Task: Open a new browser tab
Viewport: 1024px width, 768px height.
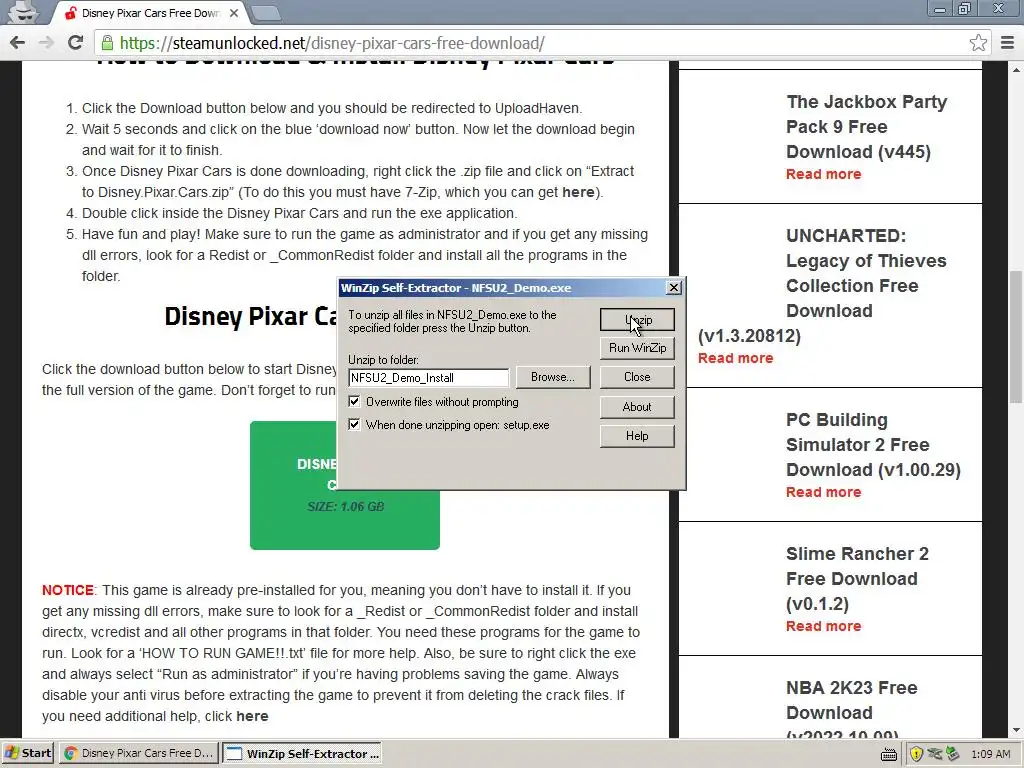Action: [x=264, y=13]
